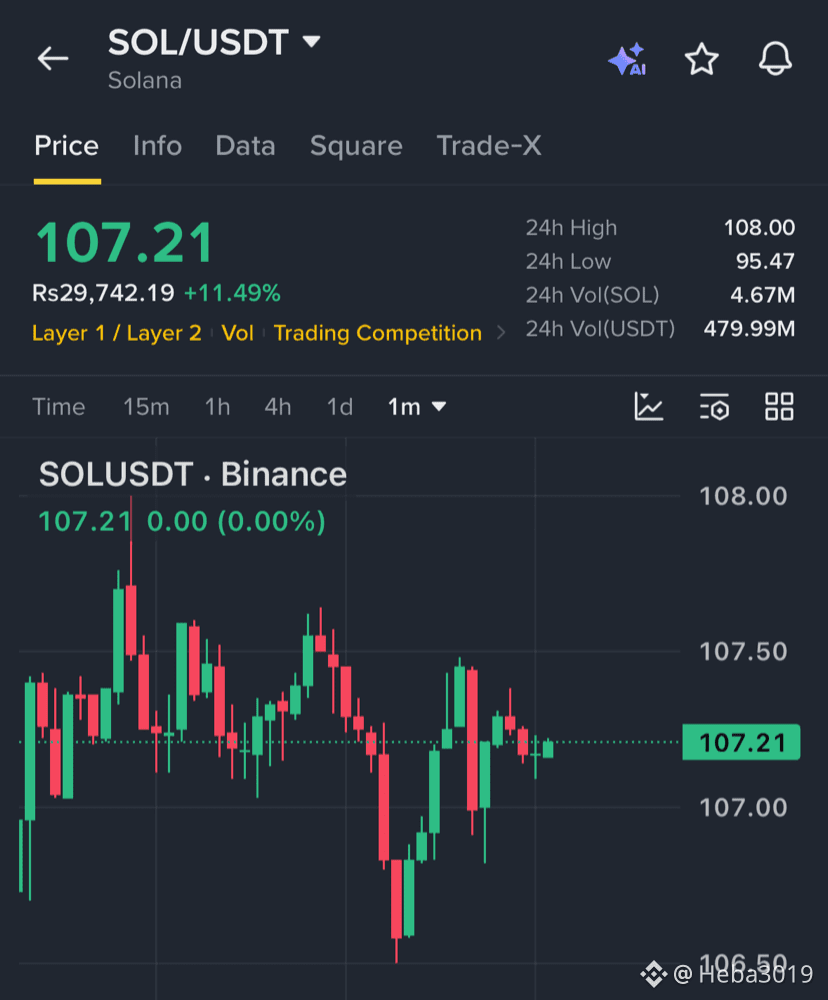
Task: Open the AI insights sparkle icon
Action: pos(627,59)
